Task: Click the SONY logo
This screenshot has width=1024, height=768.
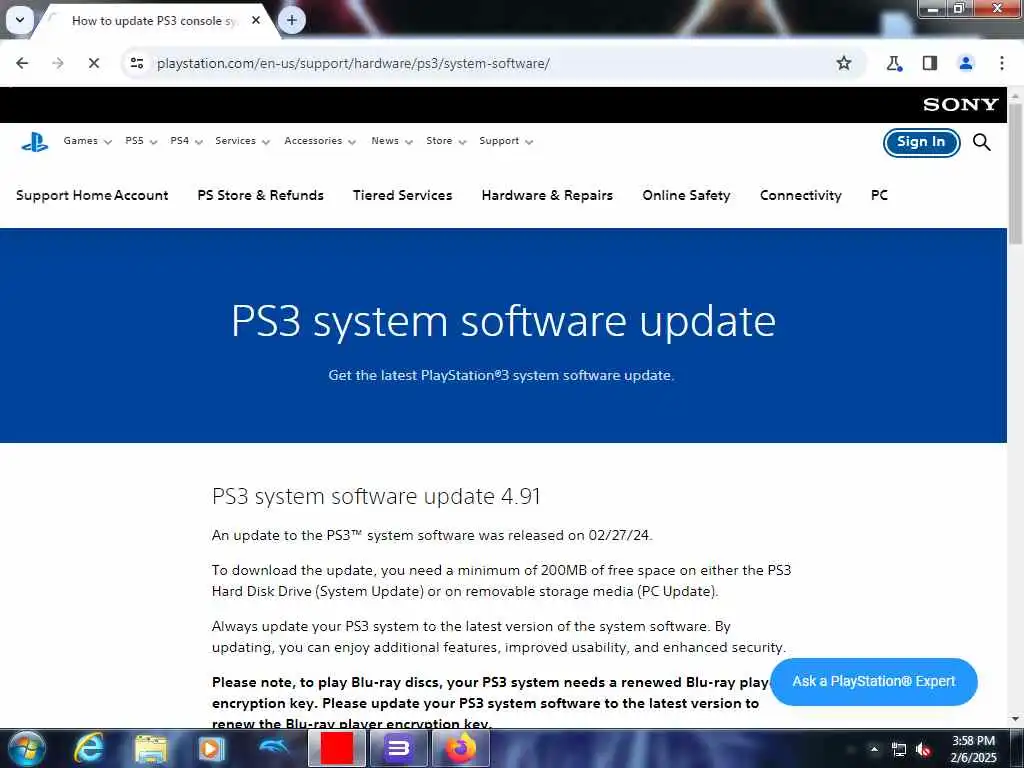Action: click(x=961, y=104)
